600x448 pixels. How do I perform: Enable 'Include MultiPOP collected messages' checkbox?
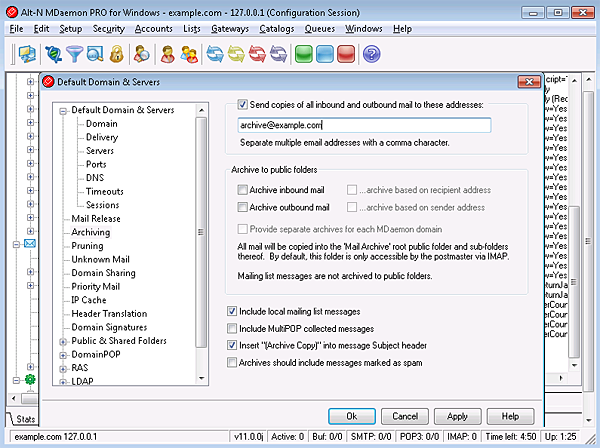[x=232, y=328]
